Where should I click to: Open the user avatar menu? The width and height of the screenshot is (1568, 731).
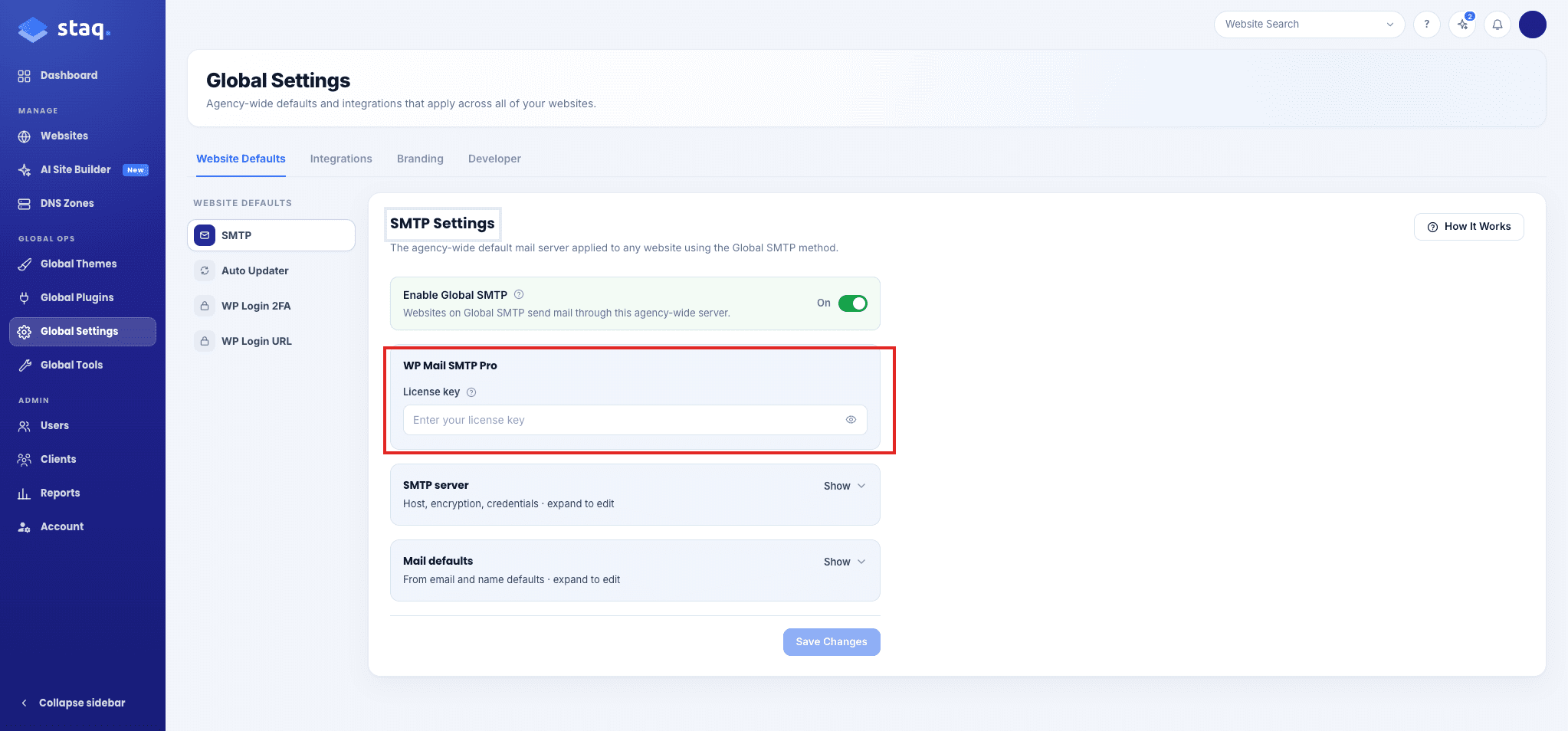1533,25
